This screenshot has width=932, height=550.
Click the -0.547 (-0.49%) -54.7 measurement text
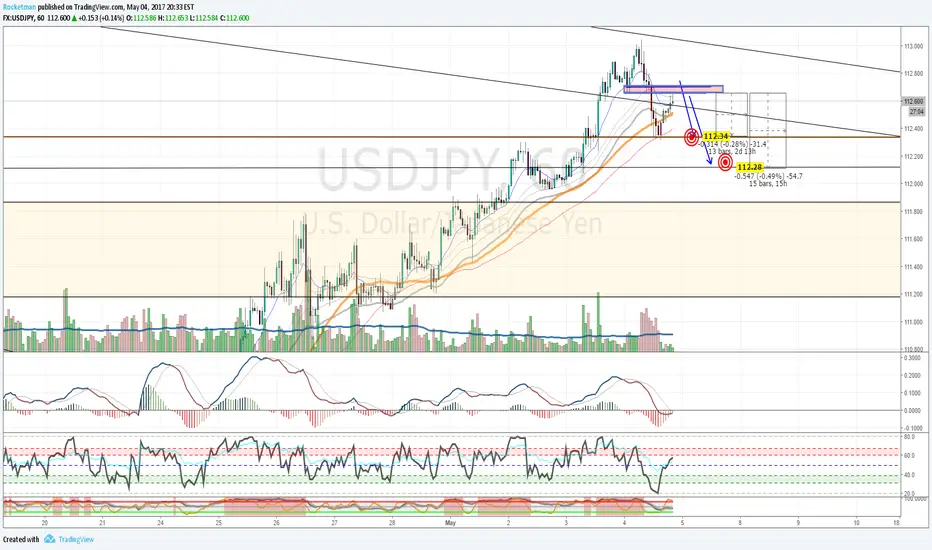pyautogui.click(x=769, y=176)
